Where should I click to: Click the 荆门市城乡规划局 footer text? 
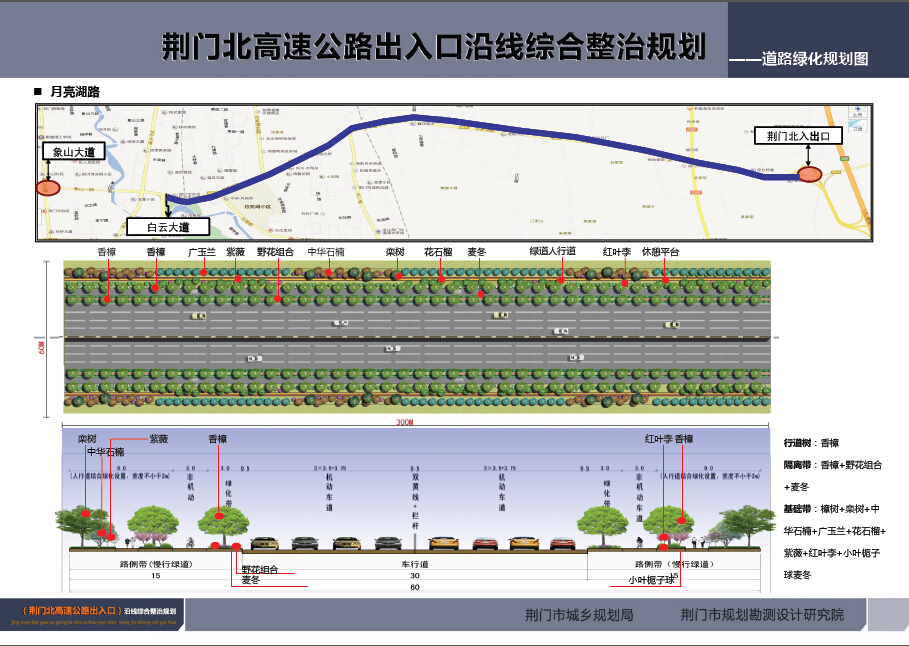pos(579,614)
